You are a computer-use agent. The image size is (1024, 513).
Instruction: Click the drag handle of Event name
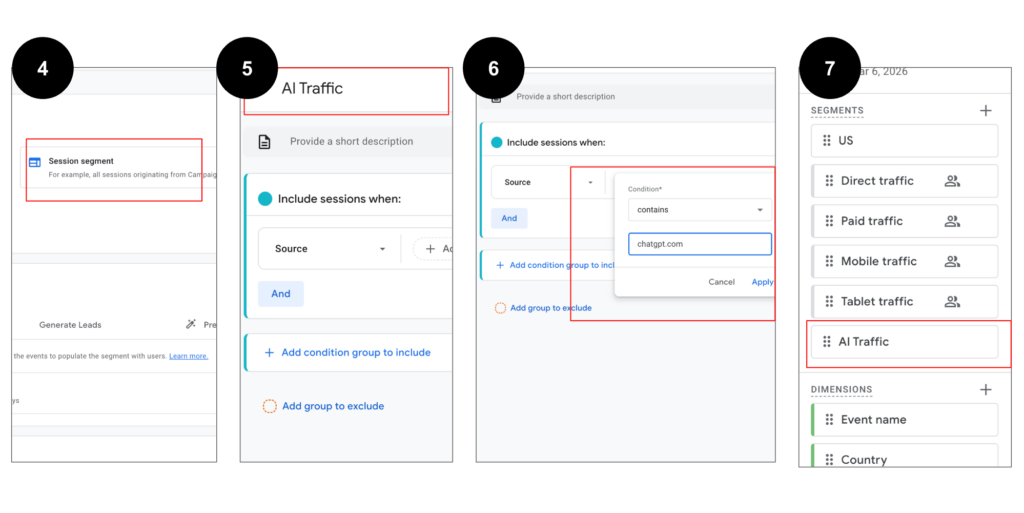pyautogui.click(x=829, y=420)
